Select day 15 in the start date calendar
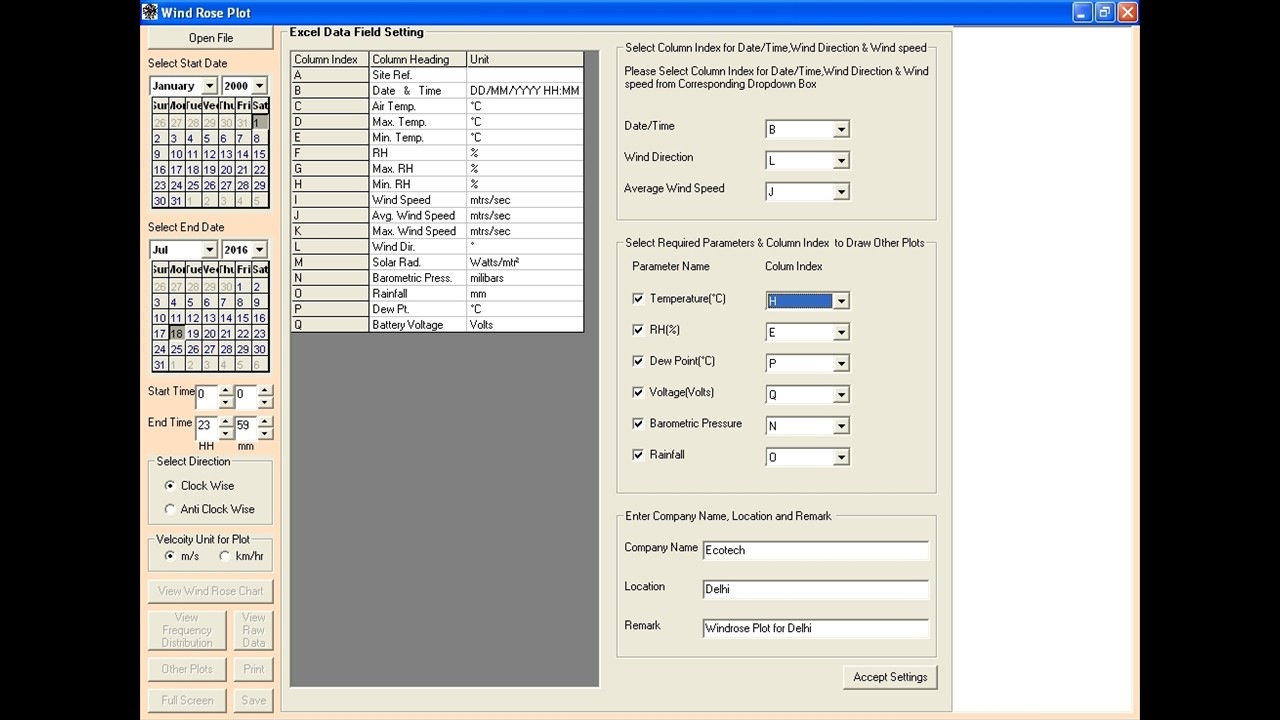Viewport: 1280px width, 720px height. [x=259, y=154]
